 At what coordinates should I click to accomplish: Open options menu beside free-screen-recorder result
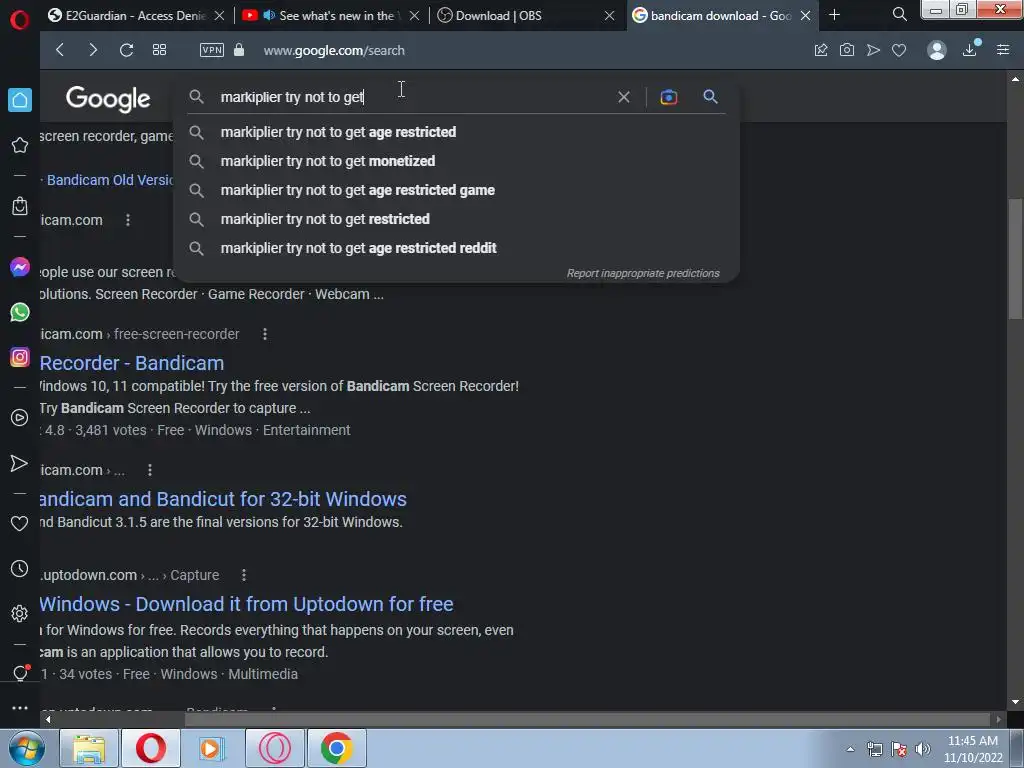pyautogui.click(x=264, y=334)
